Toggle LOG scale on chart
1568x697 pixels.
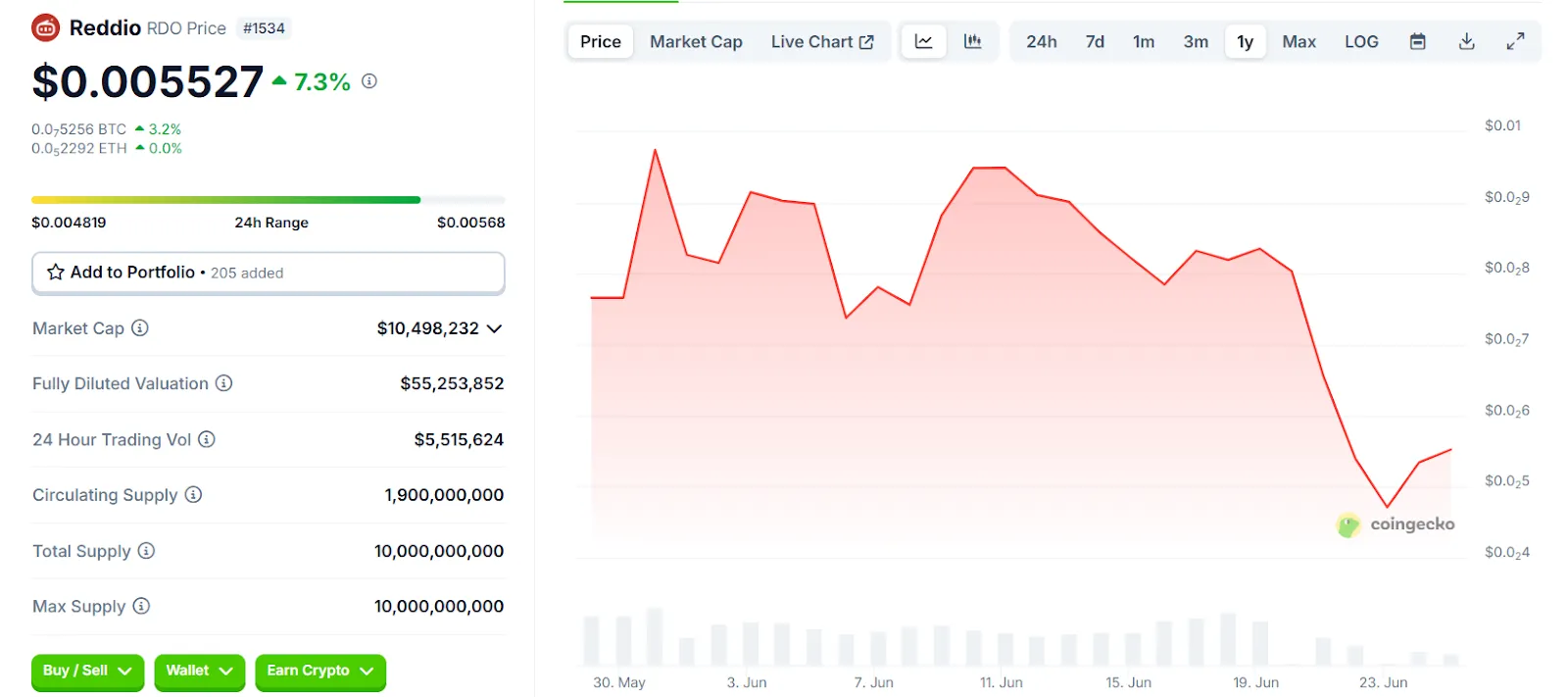pyautogui.click(x=1361, y=41)
